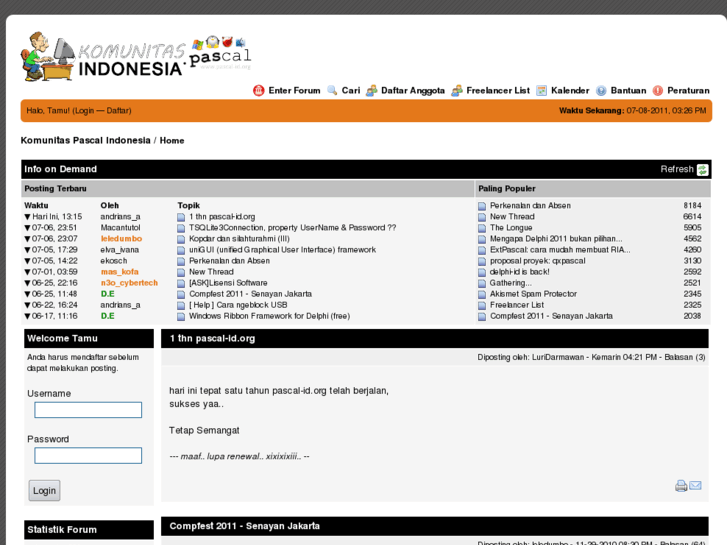Open Bantuan in the top menu

pos(628,90)
